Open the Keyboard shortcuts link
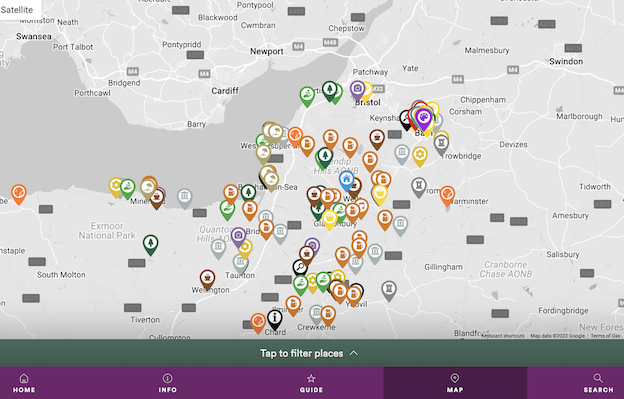The width and height of the screenshot is (624, 399). point(503,336)
